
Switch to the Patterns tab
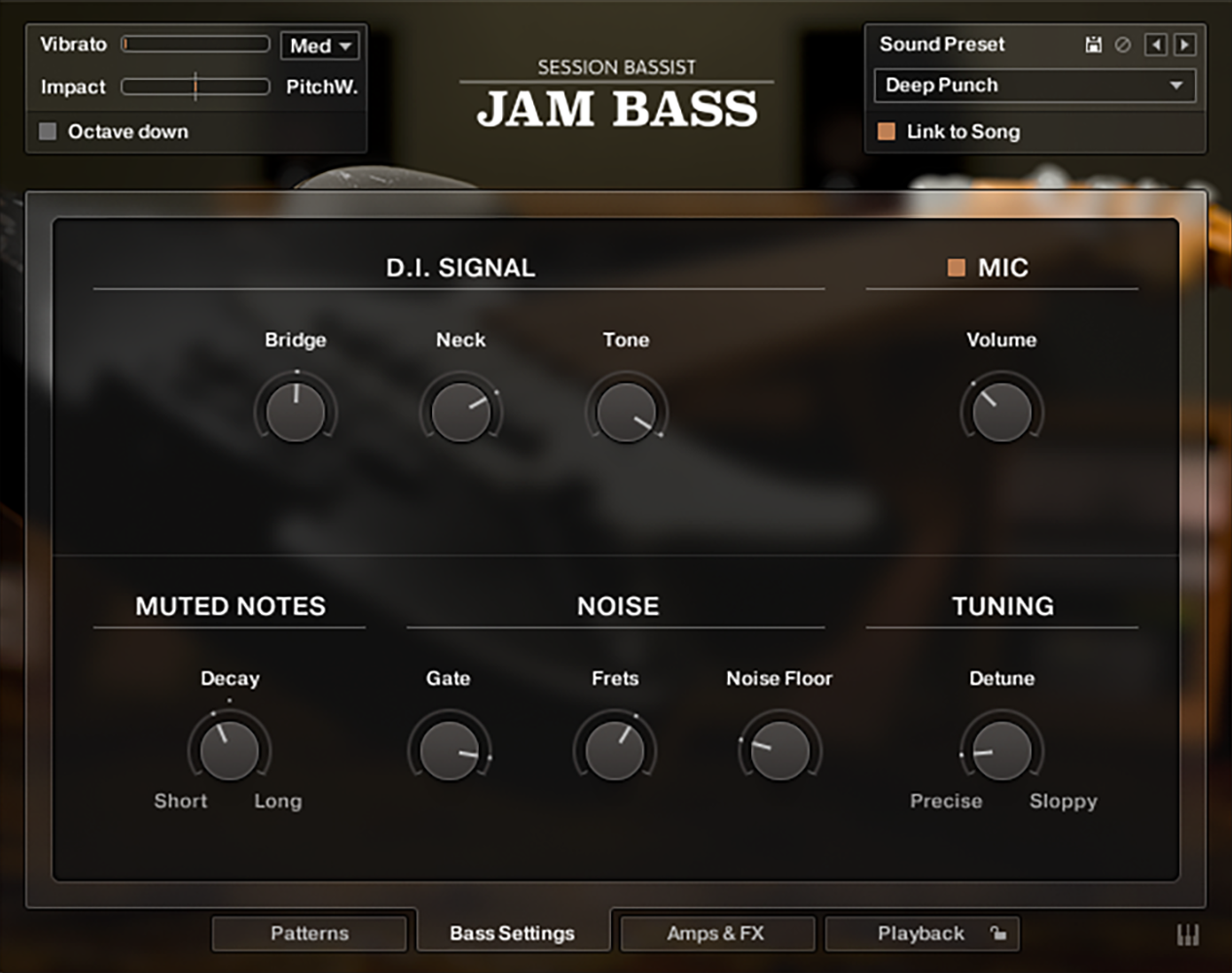(309, 932)
